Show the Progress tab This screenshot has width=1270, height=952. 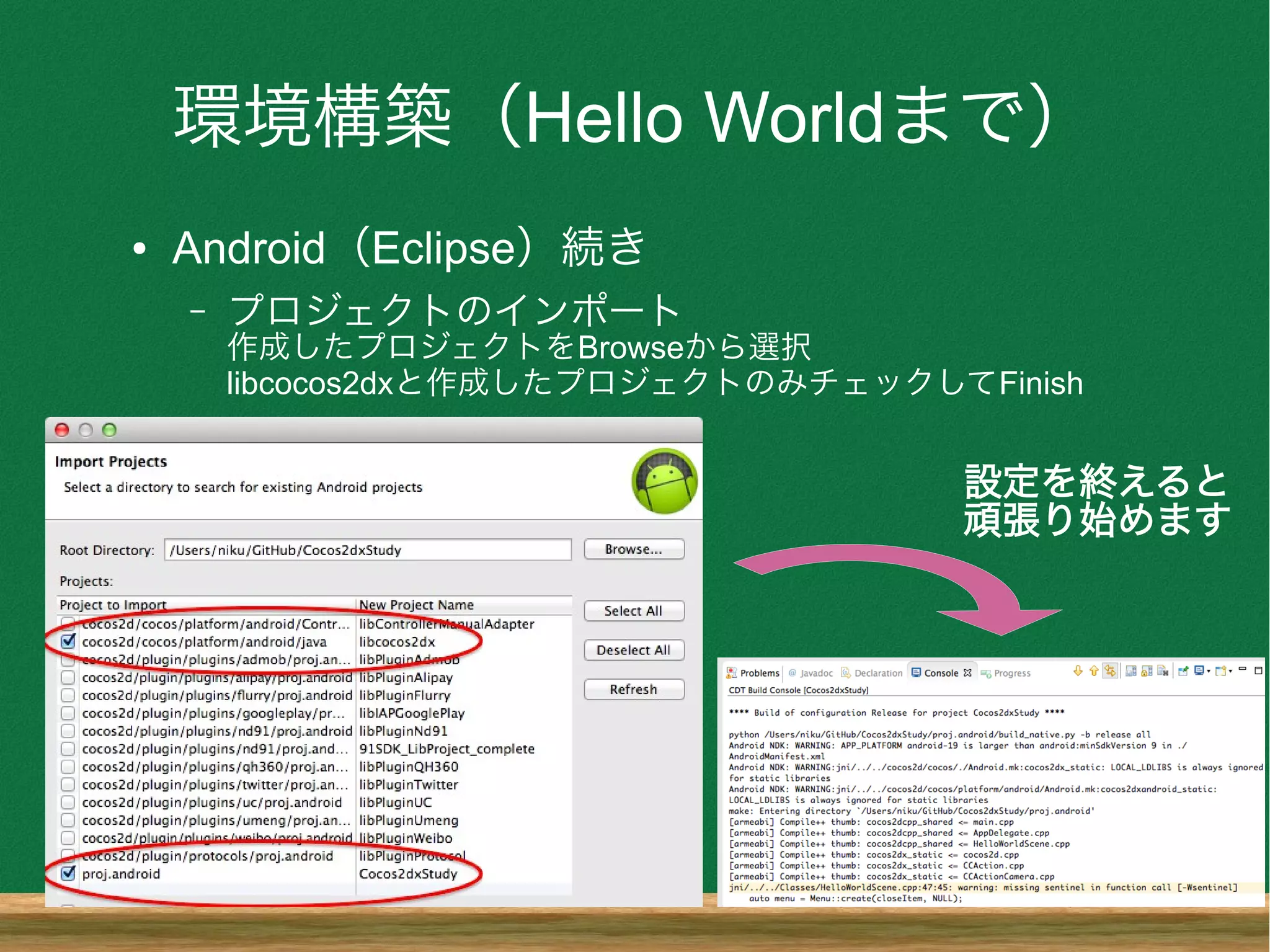tap(1005, 673)
